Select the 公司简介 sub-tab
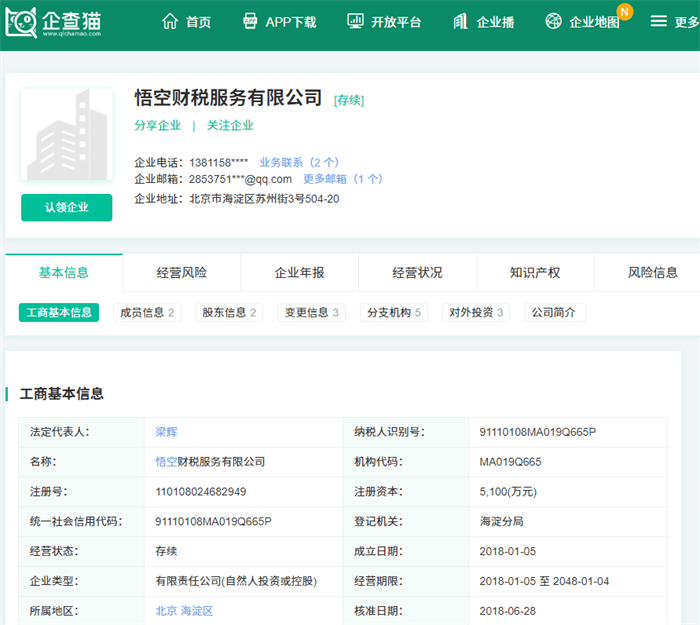 pyautogui.click(x=554, y=312)
